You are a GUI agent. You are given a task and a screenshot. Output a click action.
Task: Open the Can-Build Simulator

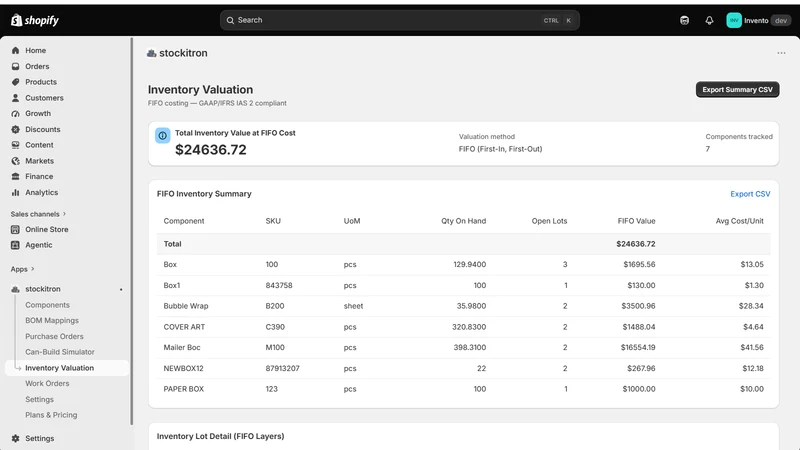point(60,352)
